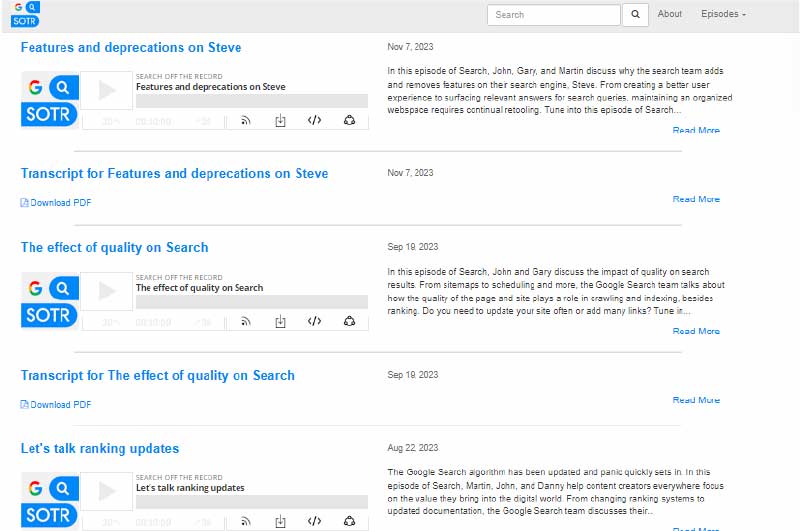Open embed code icon in effect of quality player
This screenshot has width=800, height=531.
pos(314,321)
